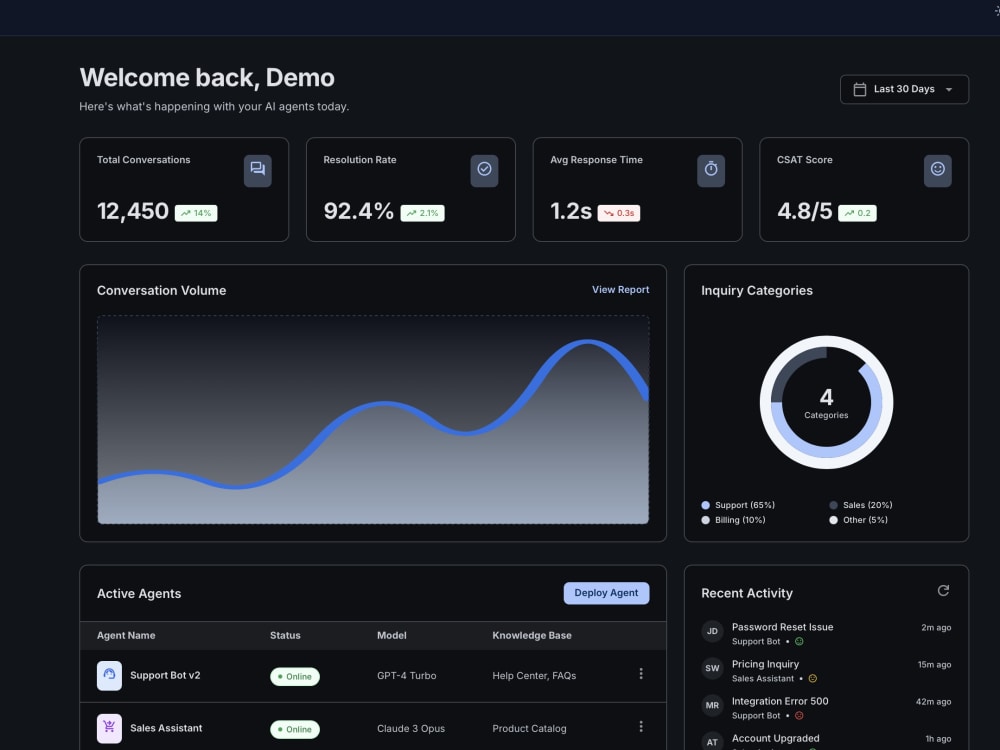Click the green sentiment face on Password Reset Issue

tap(799, 642)
